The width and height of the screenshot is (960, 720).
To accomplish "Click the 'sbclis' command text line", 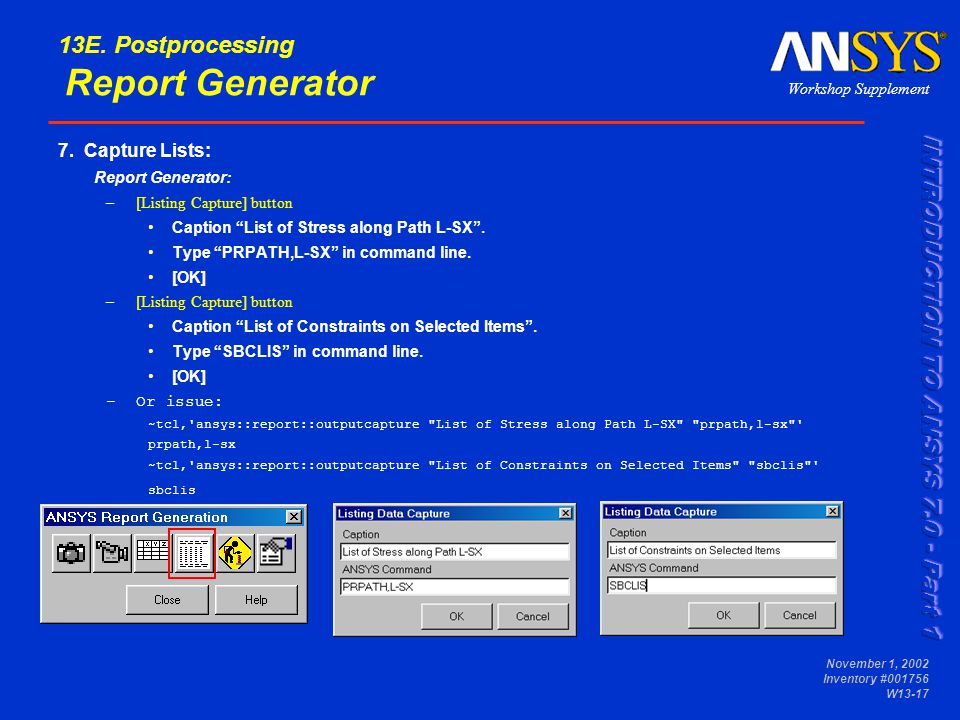I will 171,490.
